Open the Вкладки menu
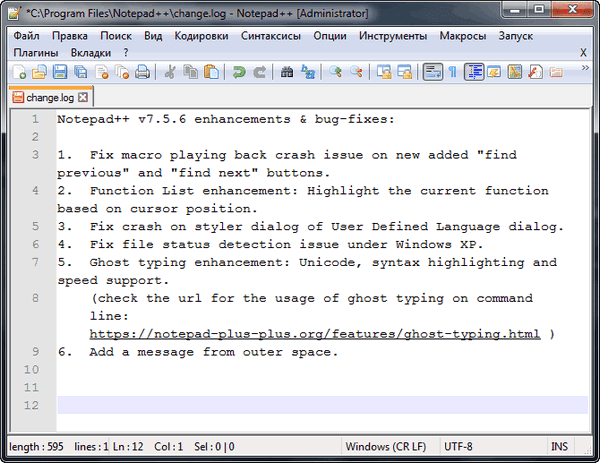Viewport: 600px width, 463px height. point(91,52)
